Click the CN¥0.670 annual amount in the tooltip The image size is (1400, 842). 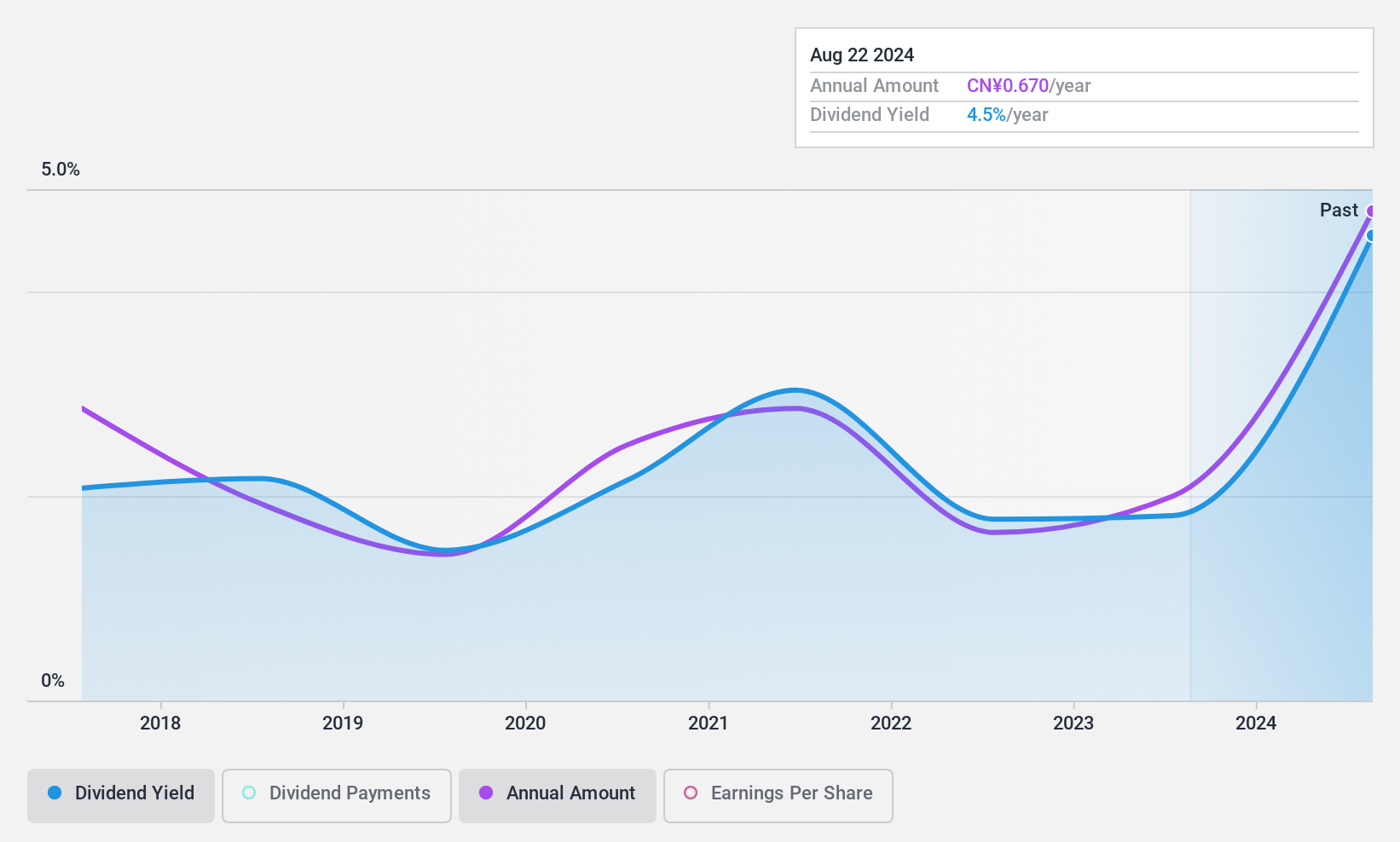pos(1008,86)
